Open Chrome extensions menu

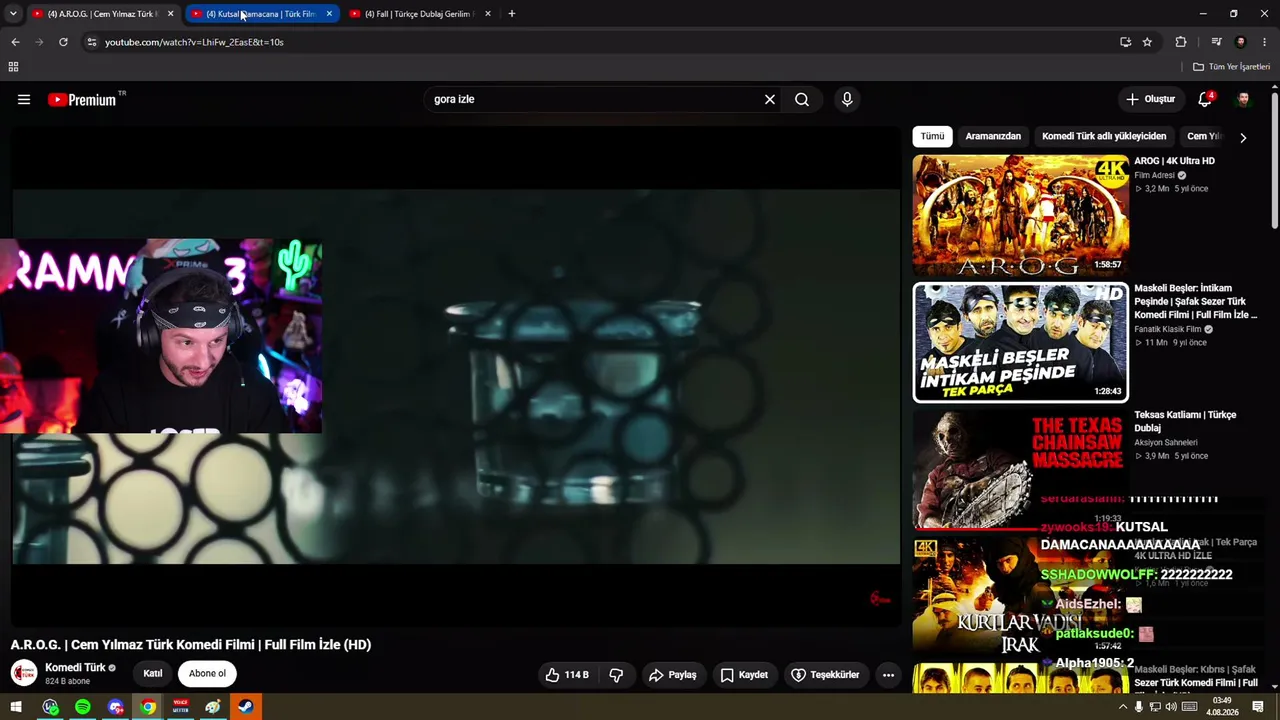pyautogui.click(x=1181, y=42)
